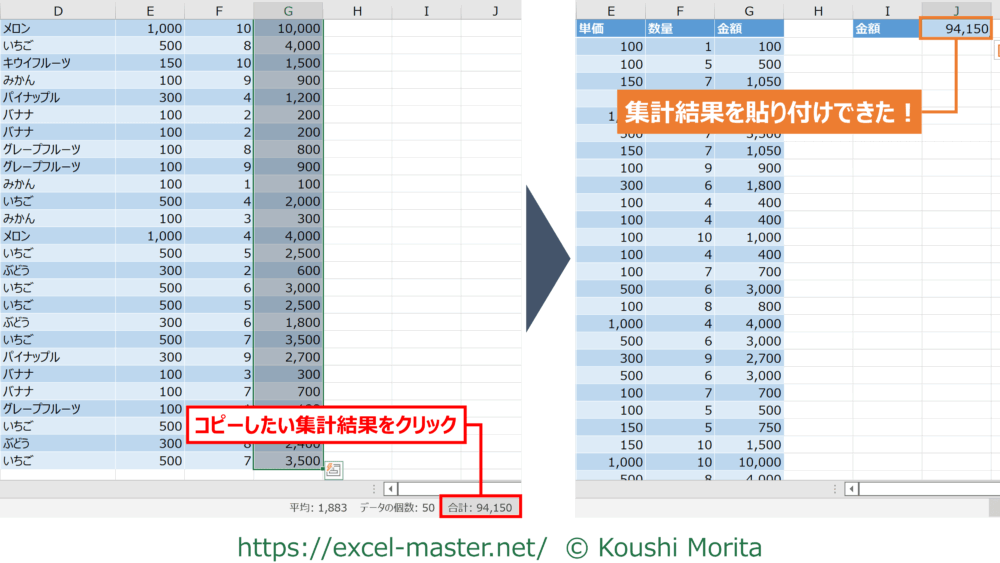Viewport: 1000px width, 563px height.
Task: Click the 数量 header cell
Action: (x=679, y=29)
